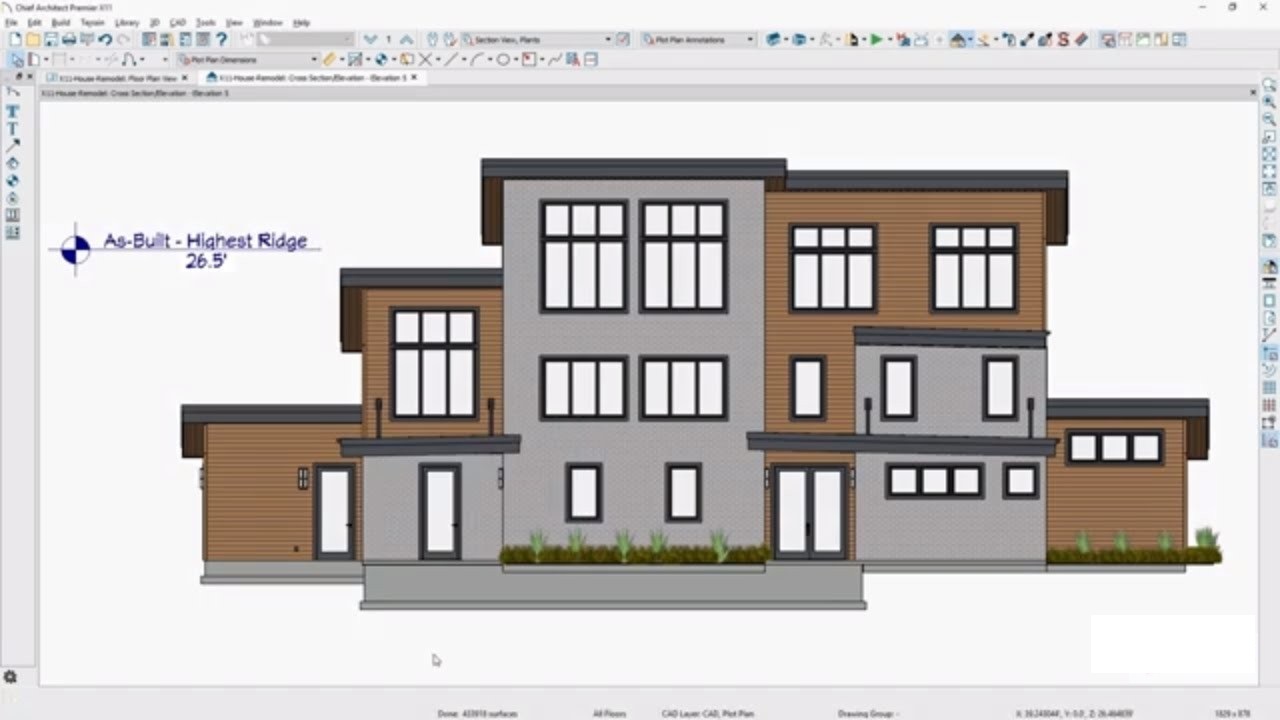The width and height of the screenshot is (1280, 720).
Task: Choose the Select Objects arrow tool
Action: click(x=17, y=59)
